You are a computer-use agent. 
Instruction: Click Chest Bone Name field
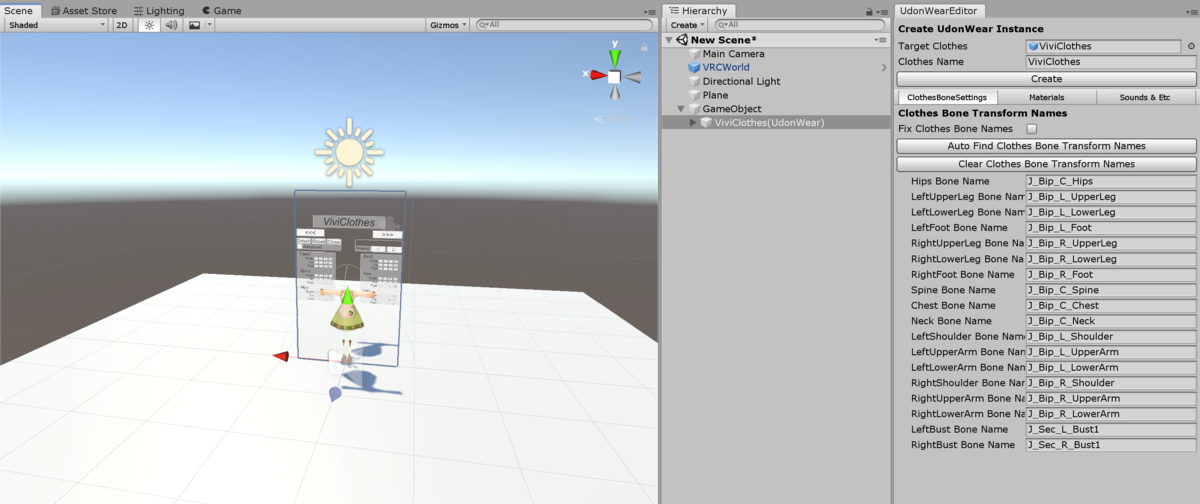1111,305
